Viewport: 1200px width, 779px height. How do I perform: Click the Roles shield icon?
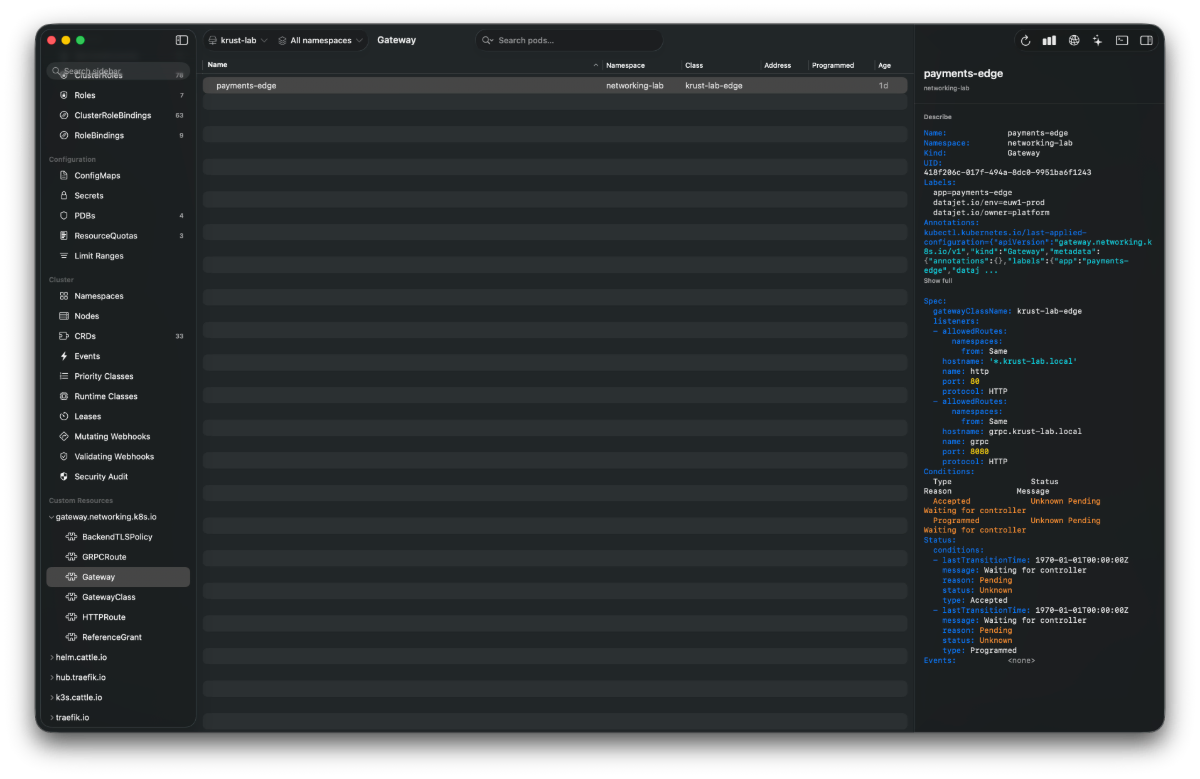point(64,95)
